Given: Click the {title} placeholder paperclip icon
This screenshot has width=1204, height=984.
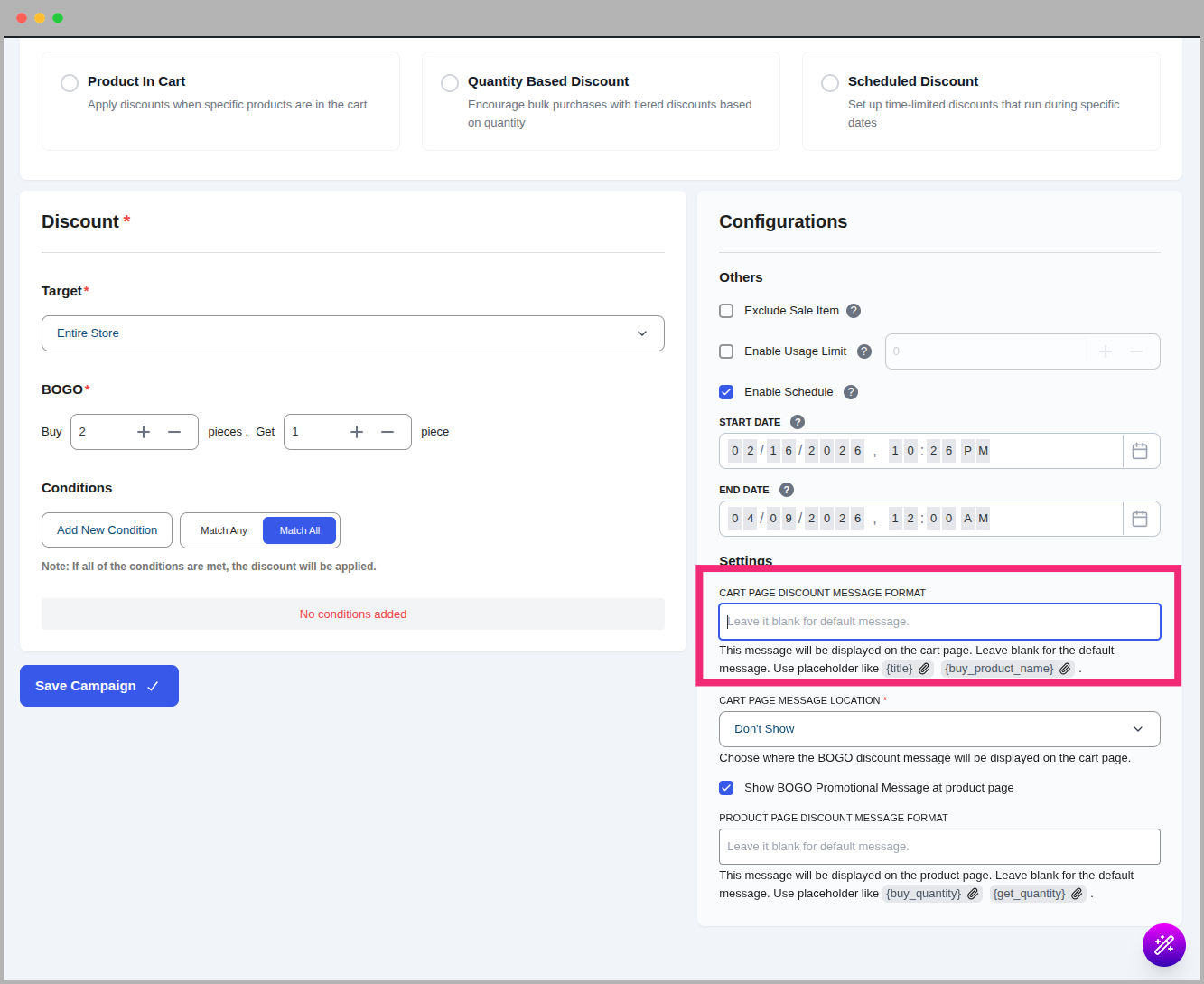Looking at the screenshot, I should click(x=923, y=669).
